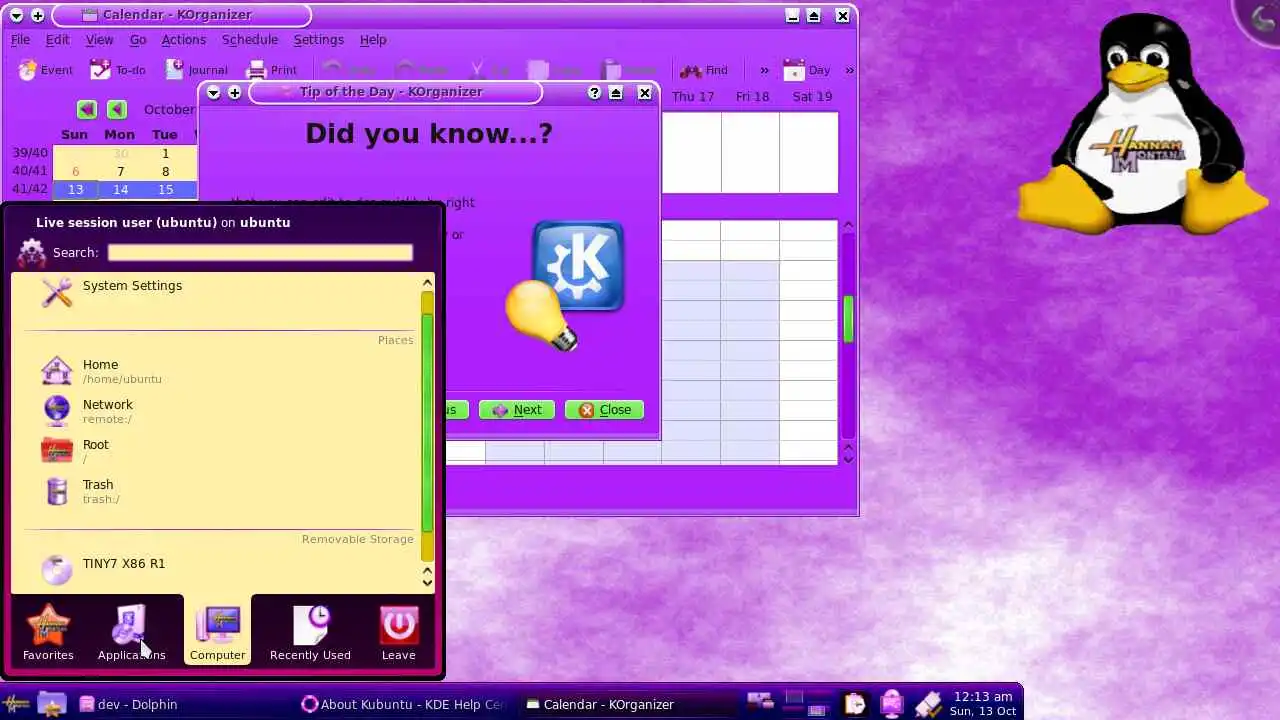Add a new To-do from the toolbar

118,70
